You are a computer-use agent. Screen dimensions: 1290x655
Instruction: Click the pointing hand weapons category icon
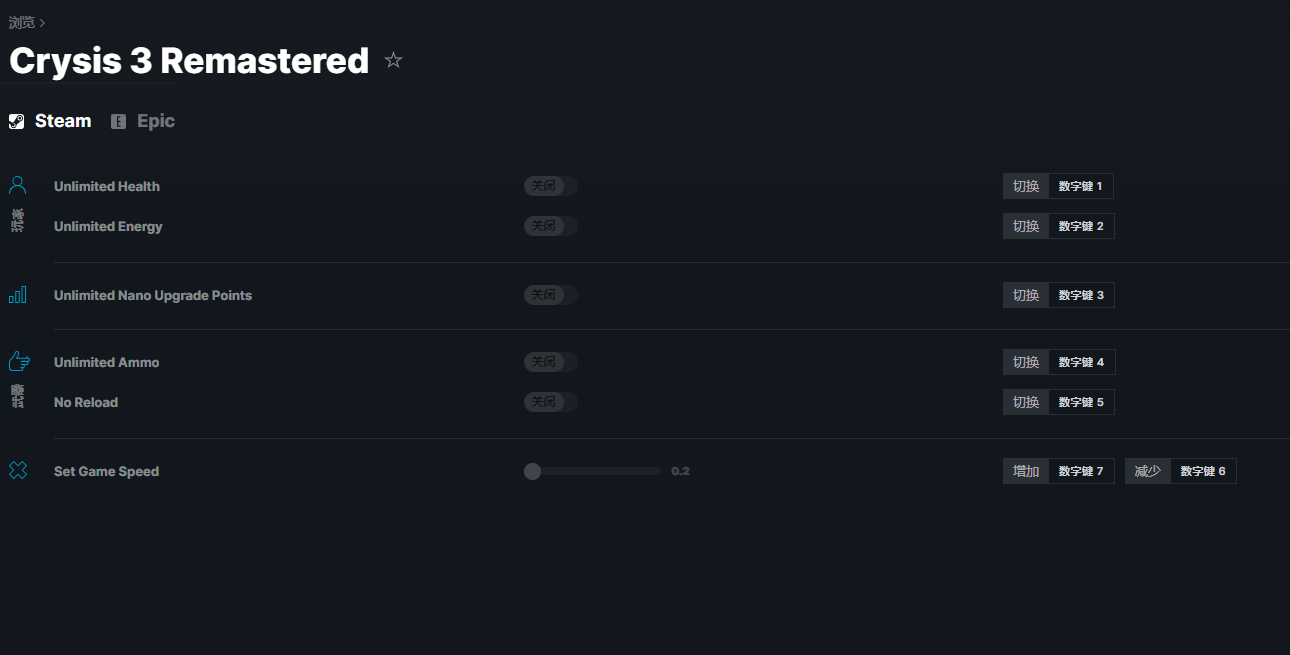pos(19,361)
